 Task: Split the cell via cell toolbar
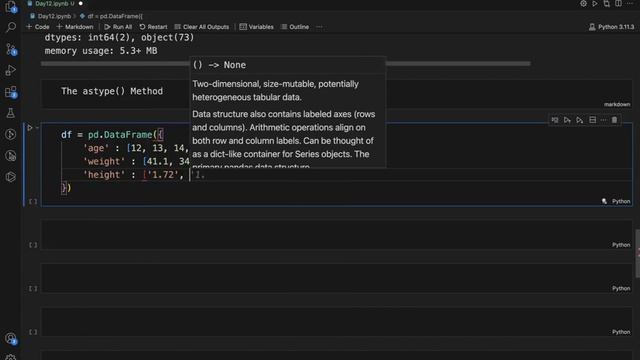click(x=592, y=120)
